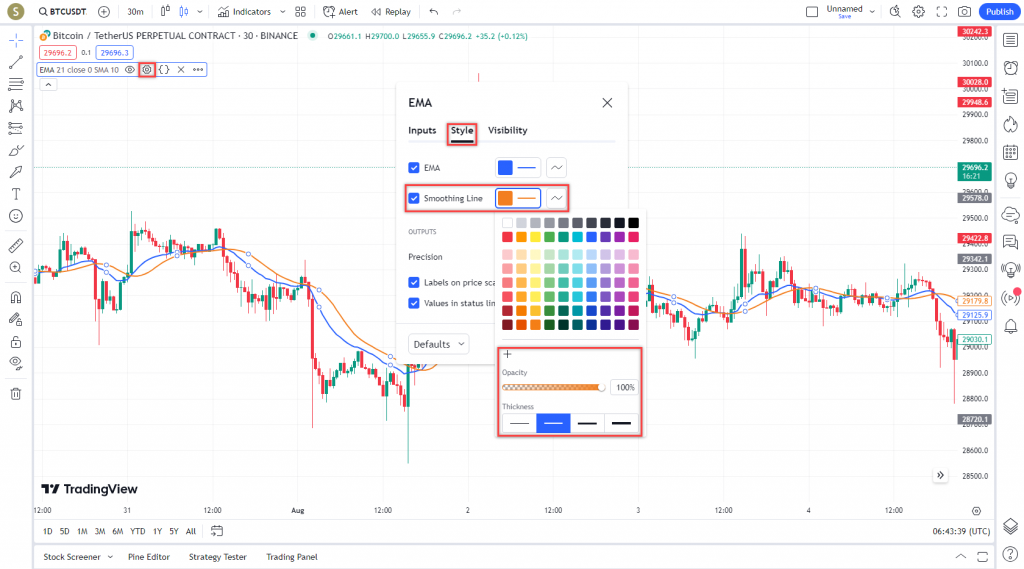Select the ruler measure tool
This screenshot has width=1024, height=569.
(16, 246)
